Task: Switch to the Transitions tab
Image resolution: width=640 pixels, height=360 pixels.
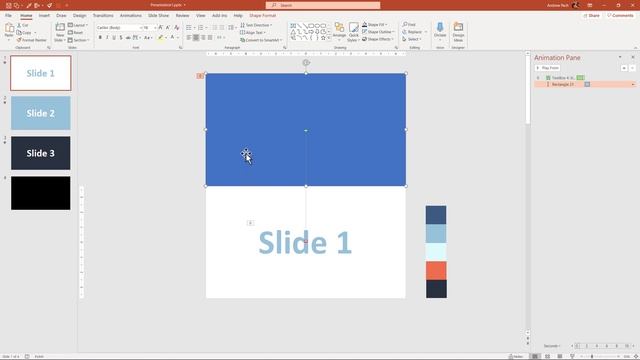Action: [103, 16]
